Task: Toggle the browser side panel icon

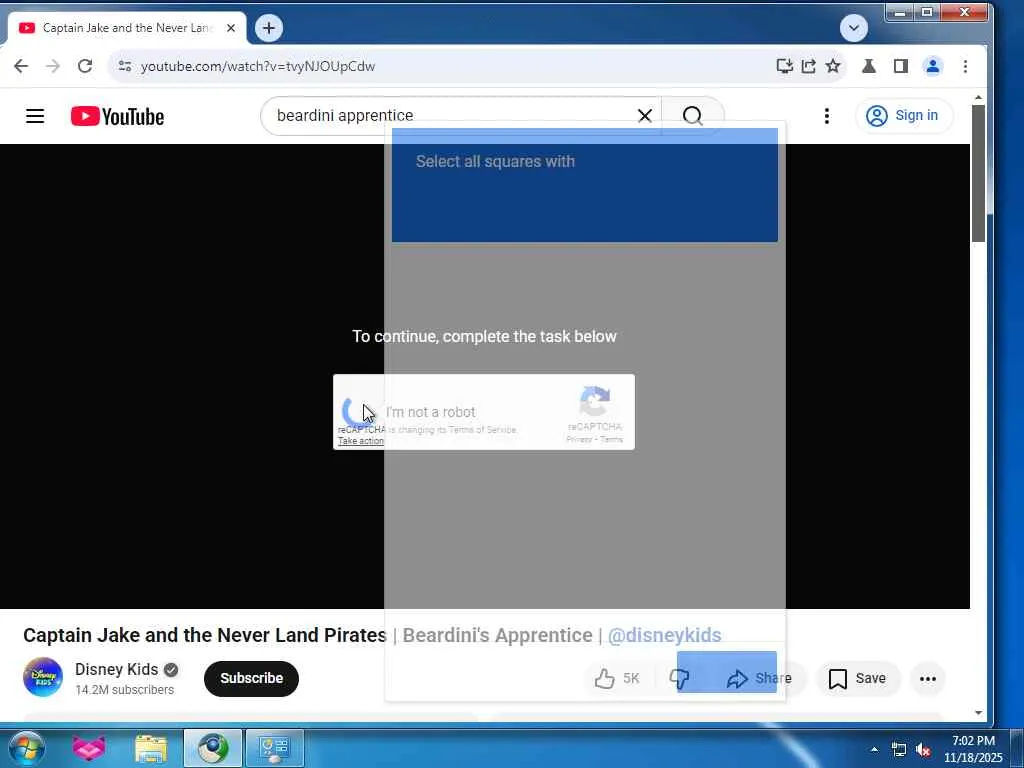Action: [x=901, y=66]
